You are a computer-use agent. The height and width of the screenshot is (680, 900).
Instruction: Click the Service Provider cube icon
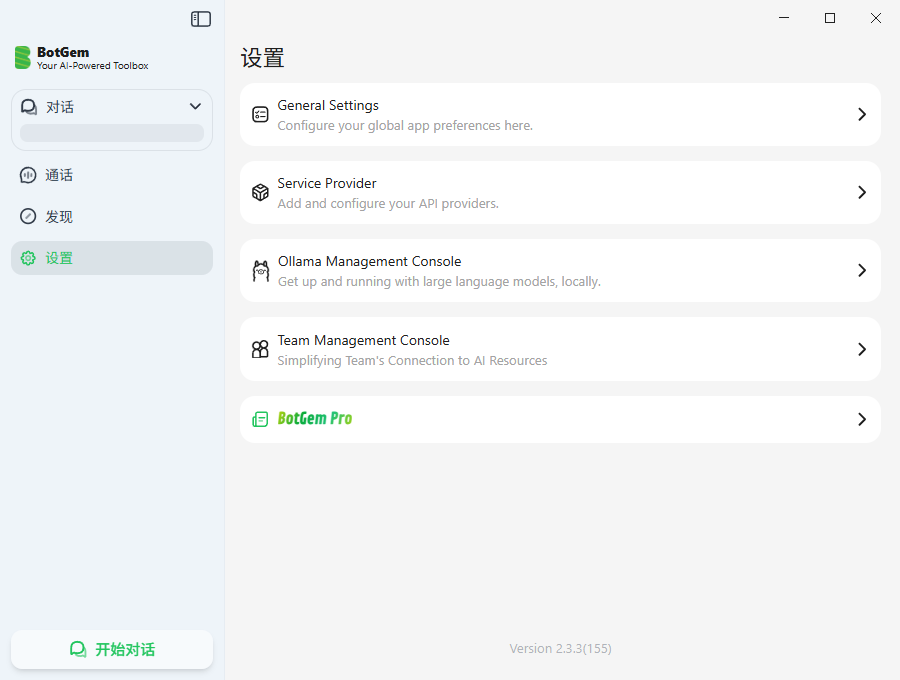pos(260,192)
